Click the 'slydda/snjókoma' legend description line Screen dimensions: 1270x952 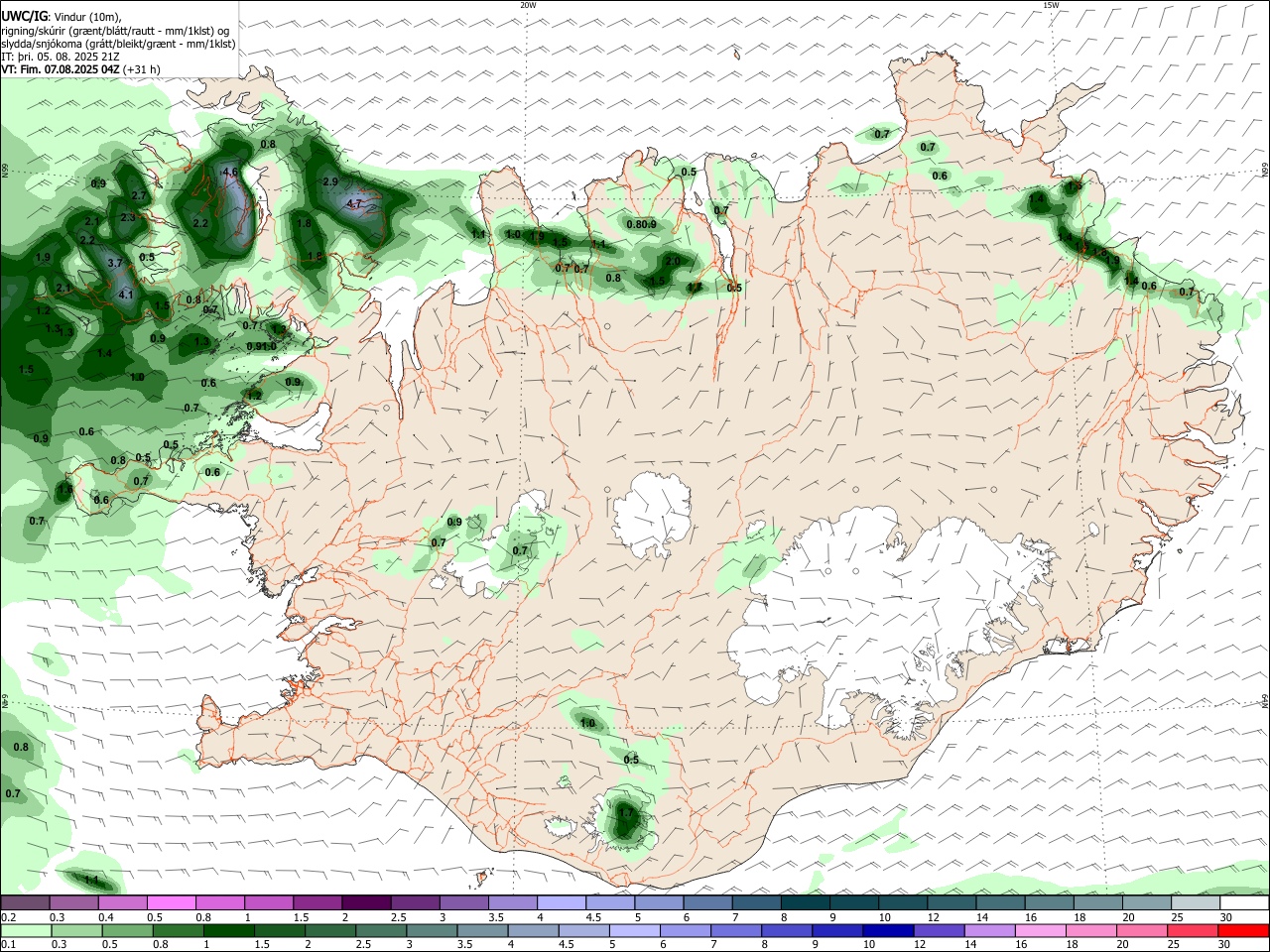(x=118, y=44)
